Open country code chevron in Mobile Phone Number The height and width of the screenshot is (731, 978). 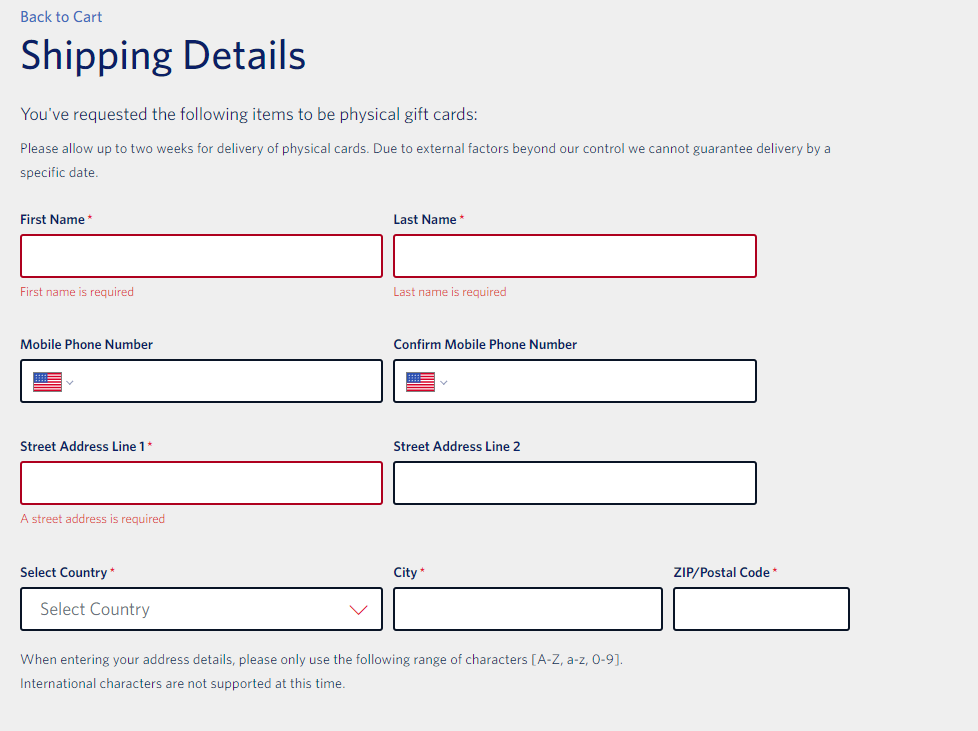click(x=70, y=382)
